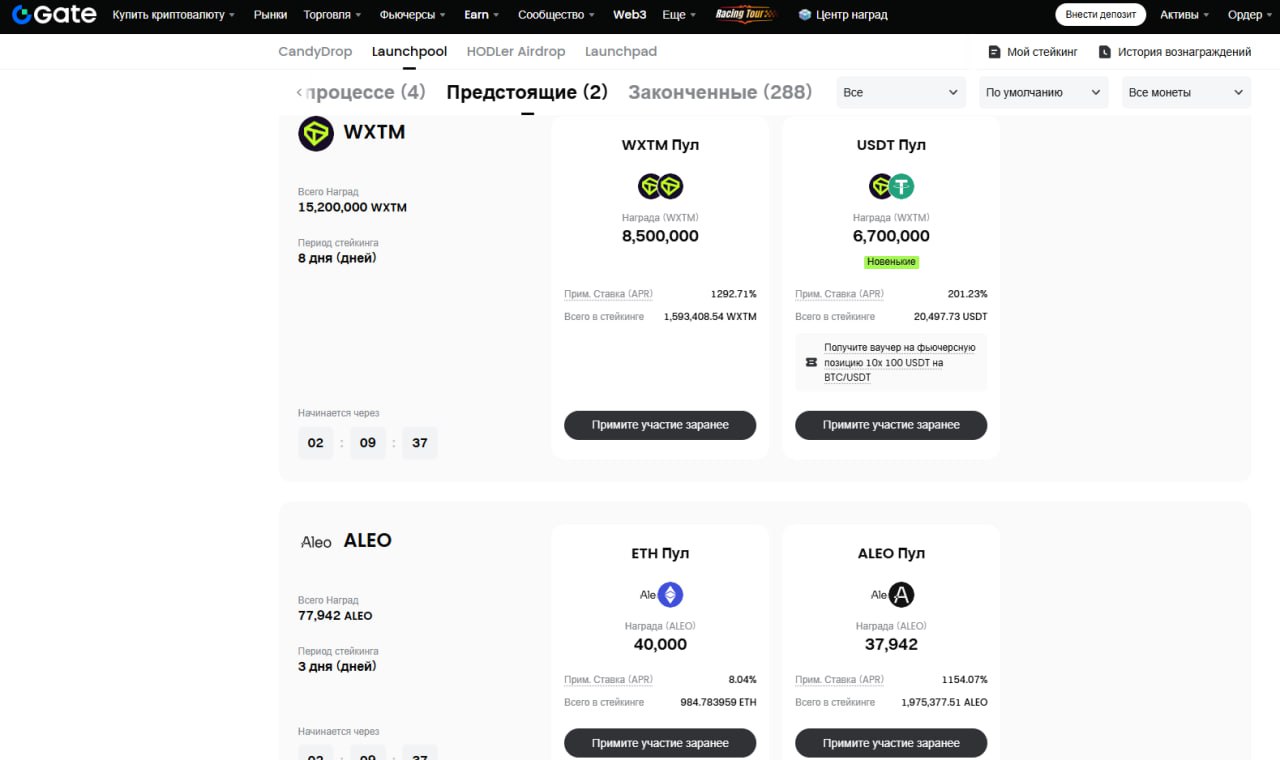
Task: Open the Web3 menu item
Action: click(x=630, y=15)
